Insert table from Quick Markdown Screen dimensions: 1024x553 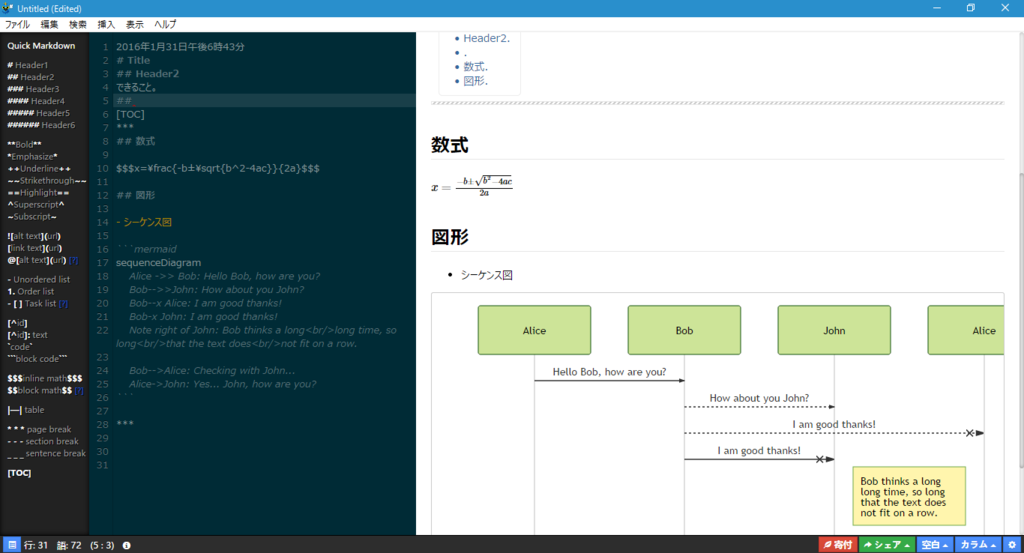pyautogui.click(x=25, y=410)
